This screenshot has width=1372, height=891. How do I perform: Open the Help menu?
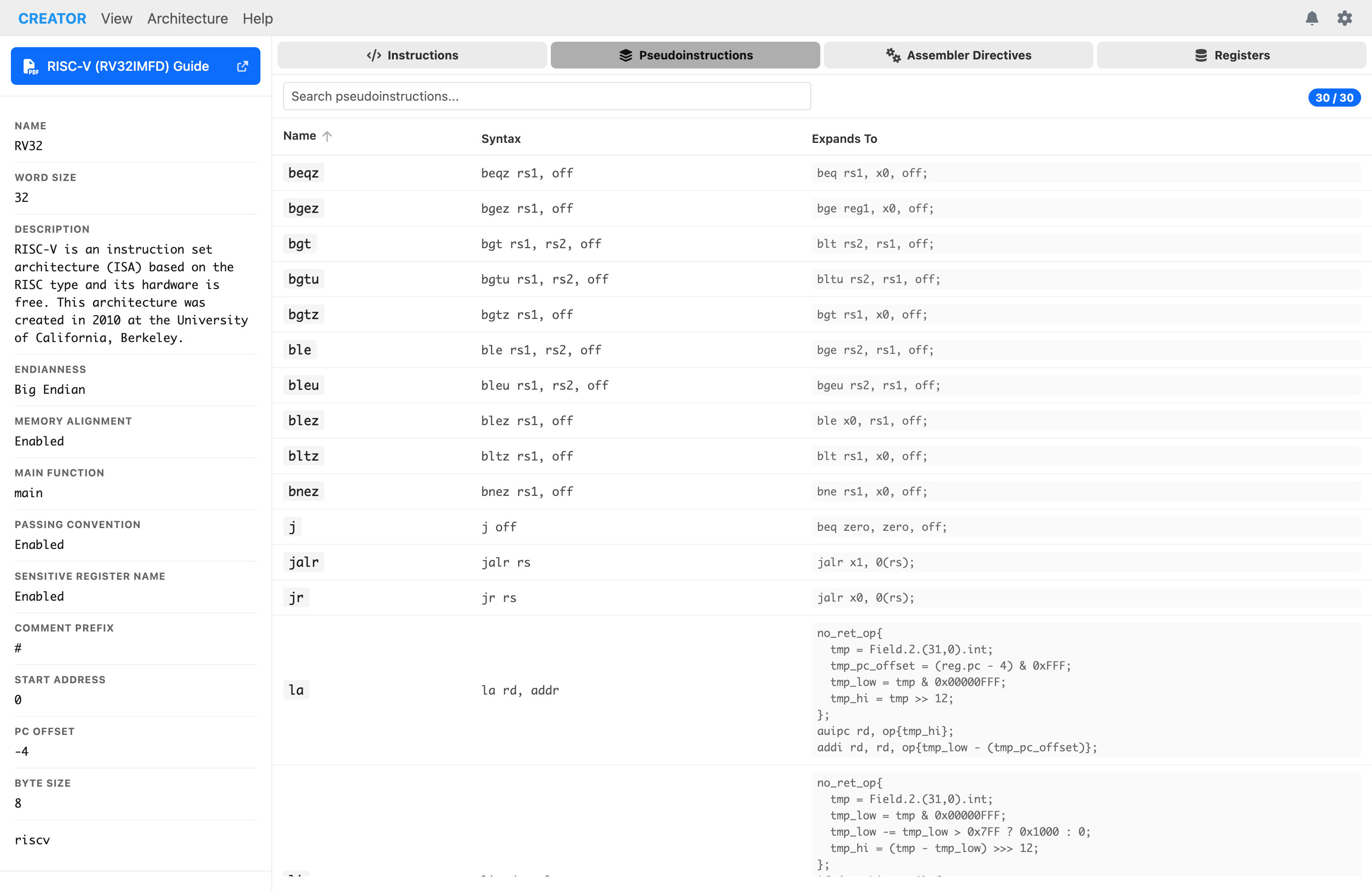click(x=257, y=19)
